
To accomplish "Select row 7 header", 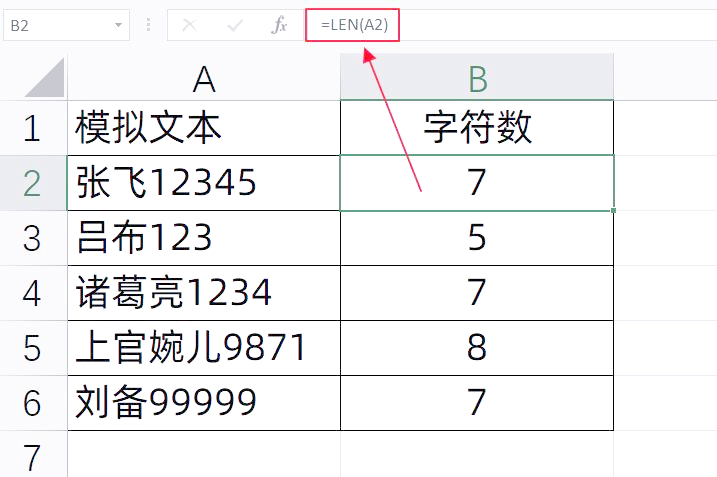I will [x=33, y=454].
